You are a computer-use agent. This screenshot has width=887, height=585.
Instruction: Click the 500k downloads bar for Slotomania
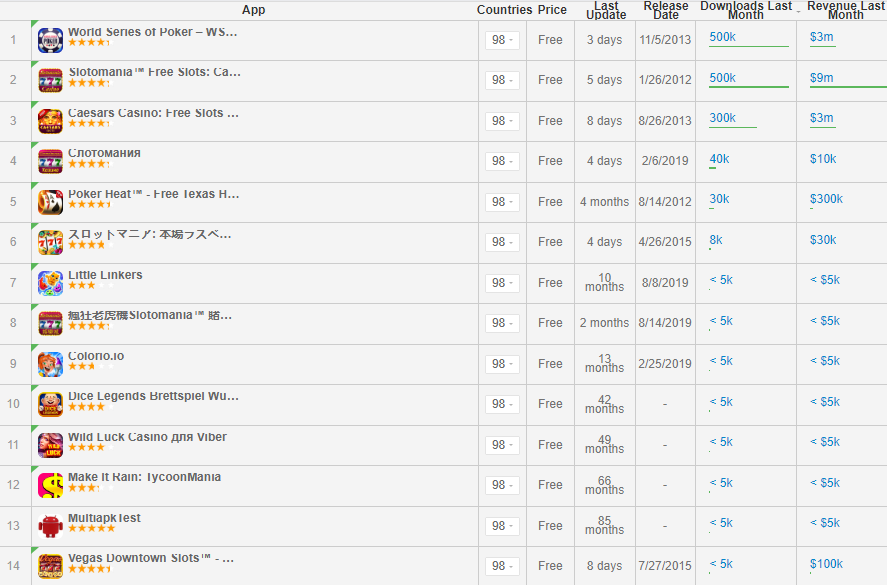point(722,78)
